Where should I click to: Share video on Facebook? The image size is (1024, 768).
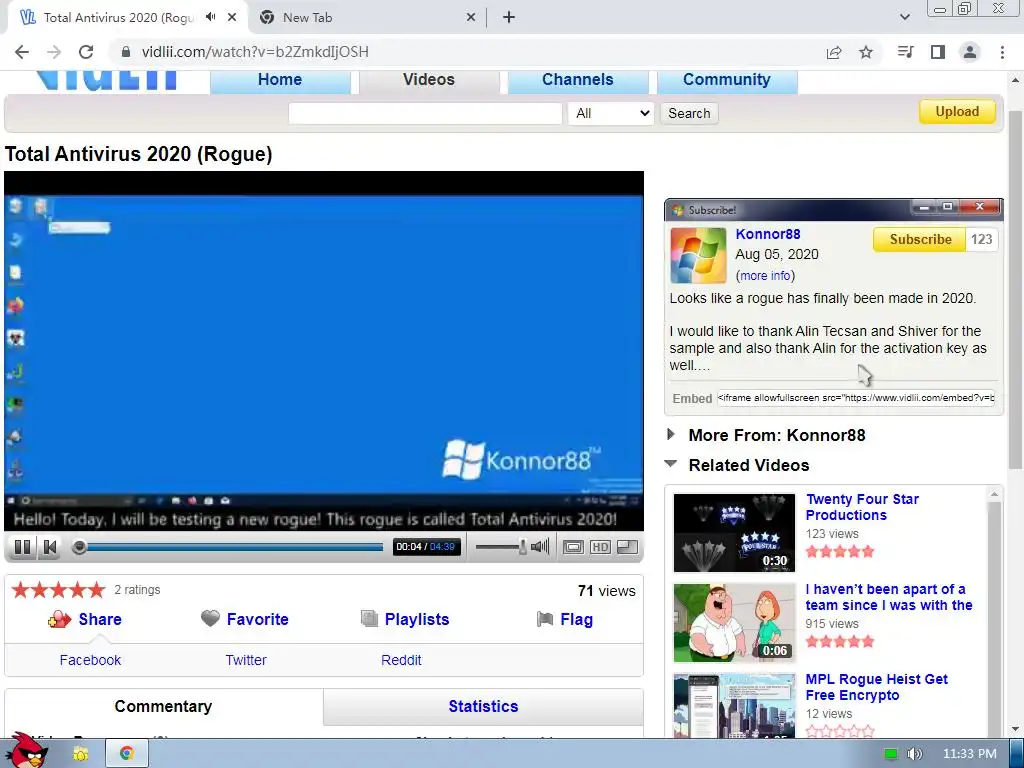[90, 660]
